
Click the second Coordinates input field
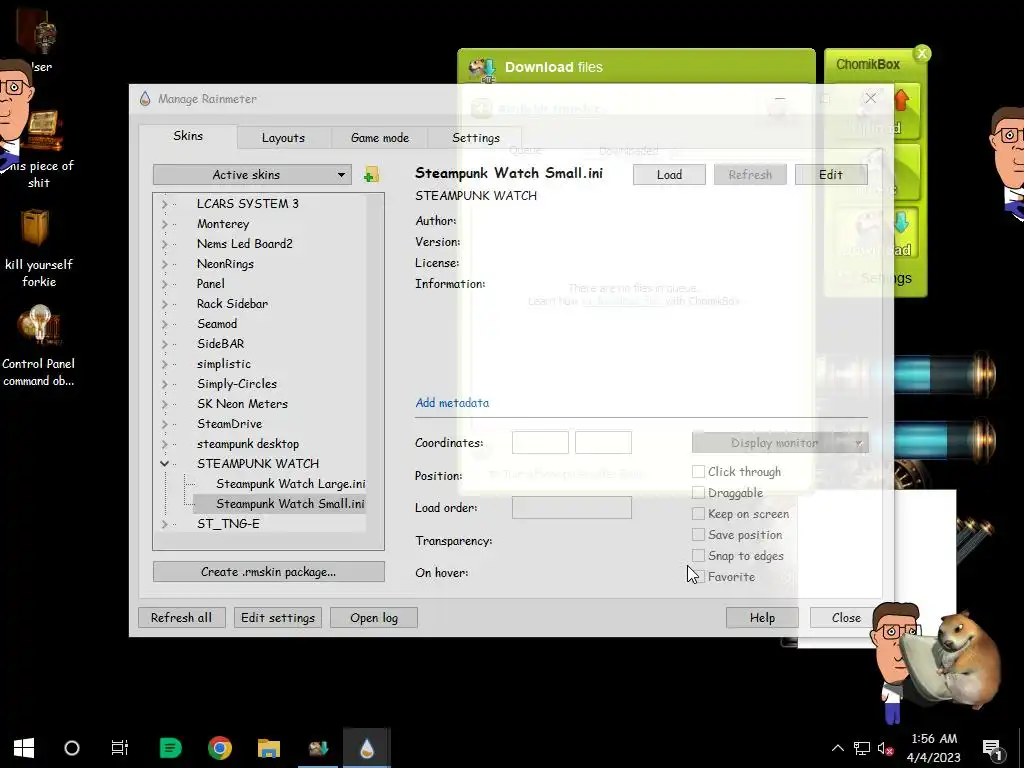(x=603, y=443)
